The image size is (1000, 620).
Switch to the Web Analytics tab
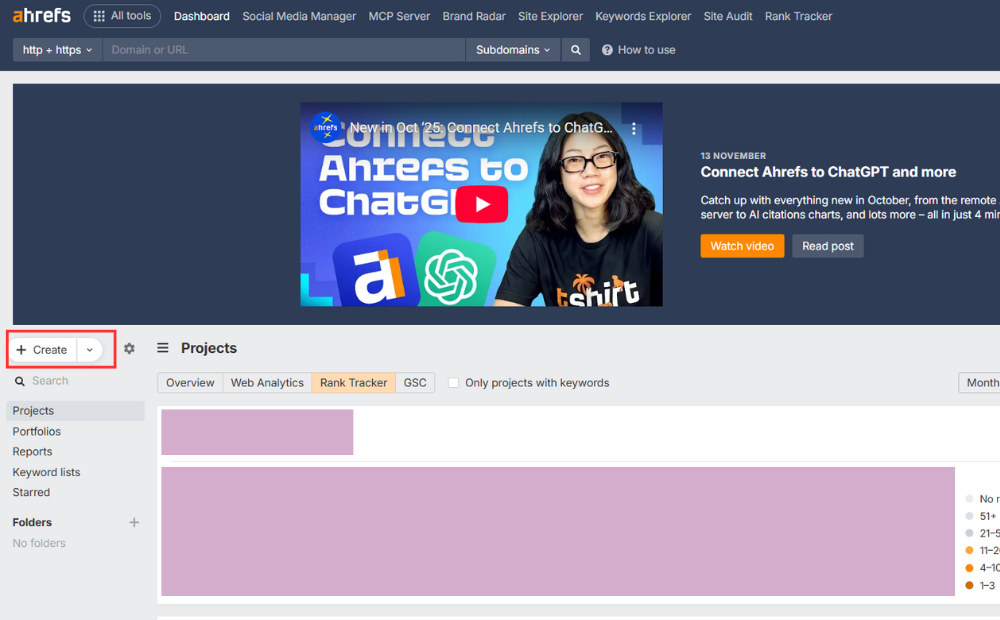(x=267, y=383)
